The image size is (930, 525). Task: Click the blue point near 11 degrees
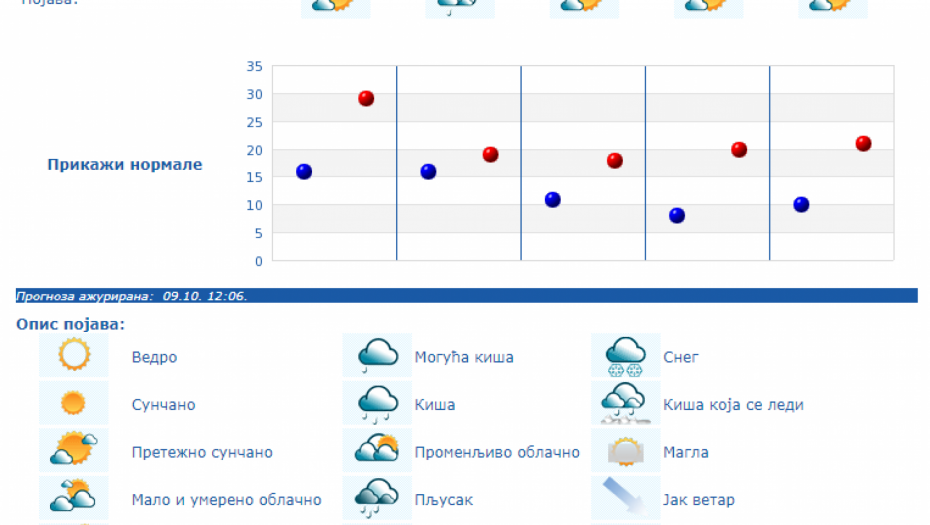pyautogui.click(x=553, y=200)
